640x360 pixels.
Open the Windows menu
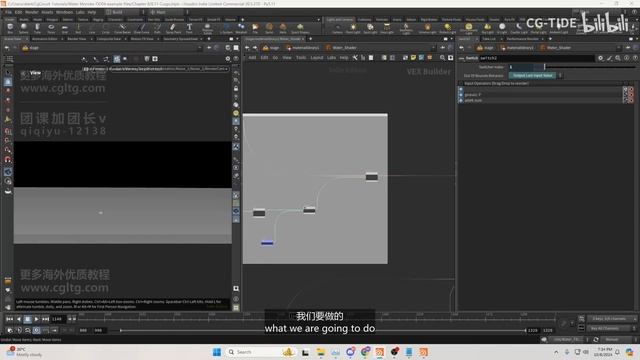pos(64,12)
